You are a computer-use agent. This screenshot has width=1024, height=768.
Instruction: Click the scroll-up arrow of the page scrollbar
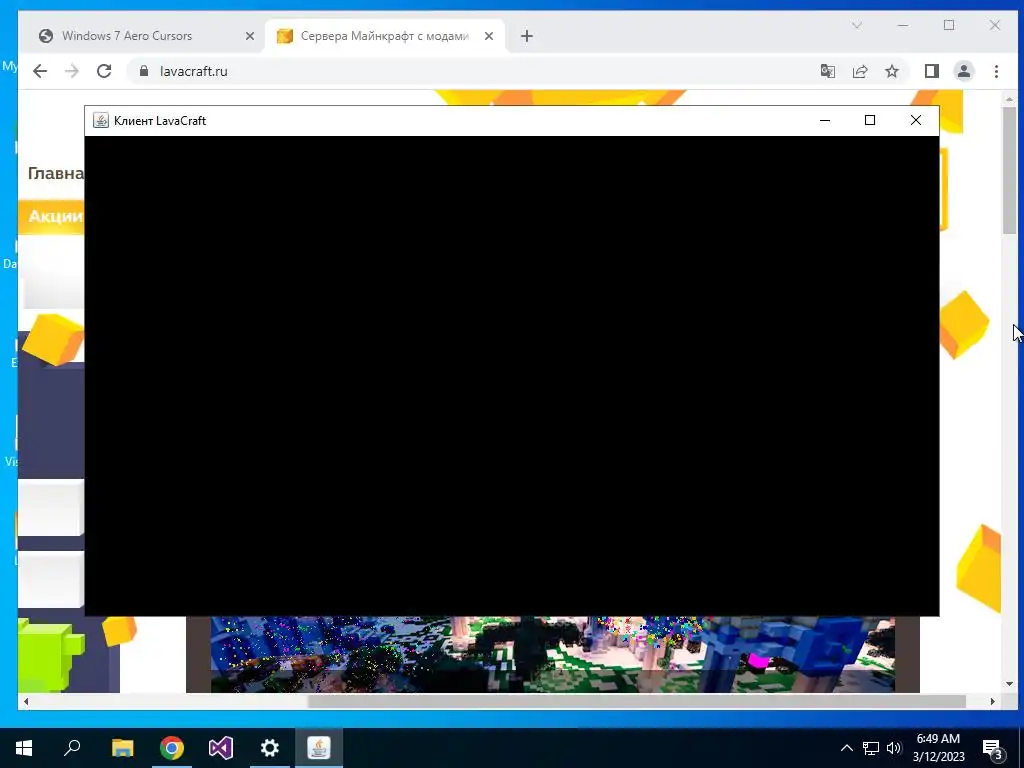[x=1010, y=99]
